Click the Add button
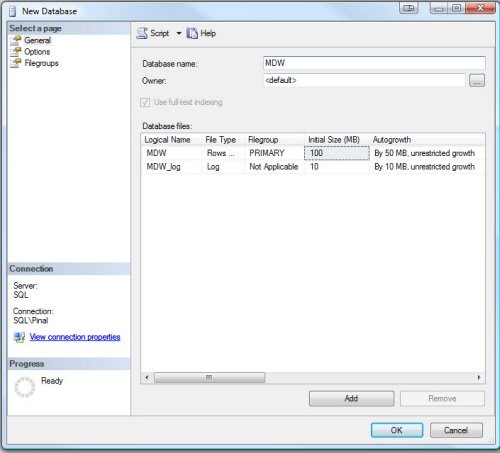Screen dimensions: 500x453 pos(351,398)
